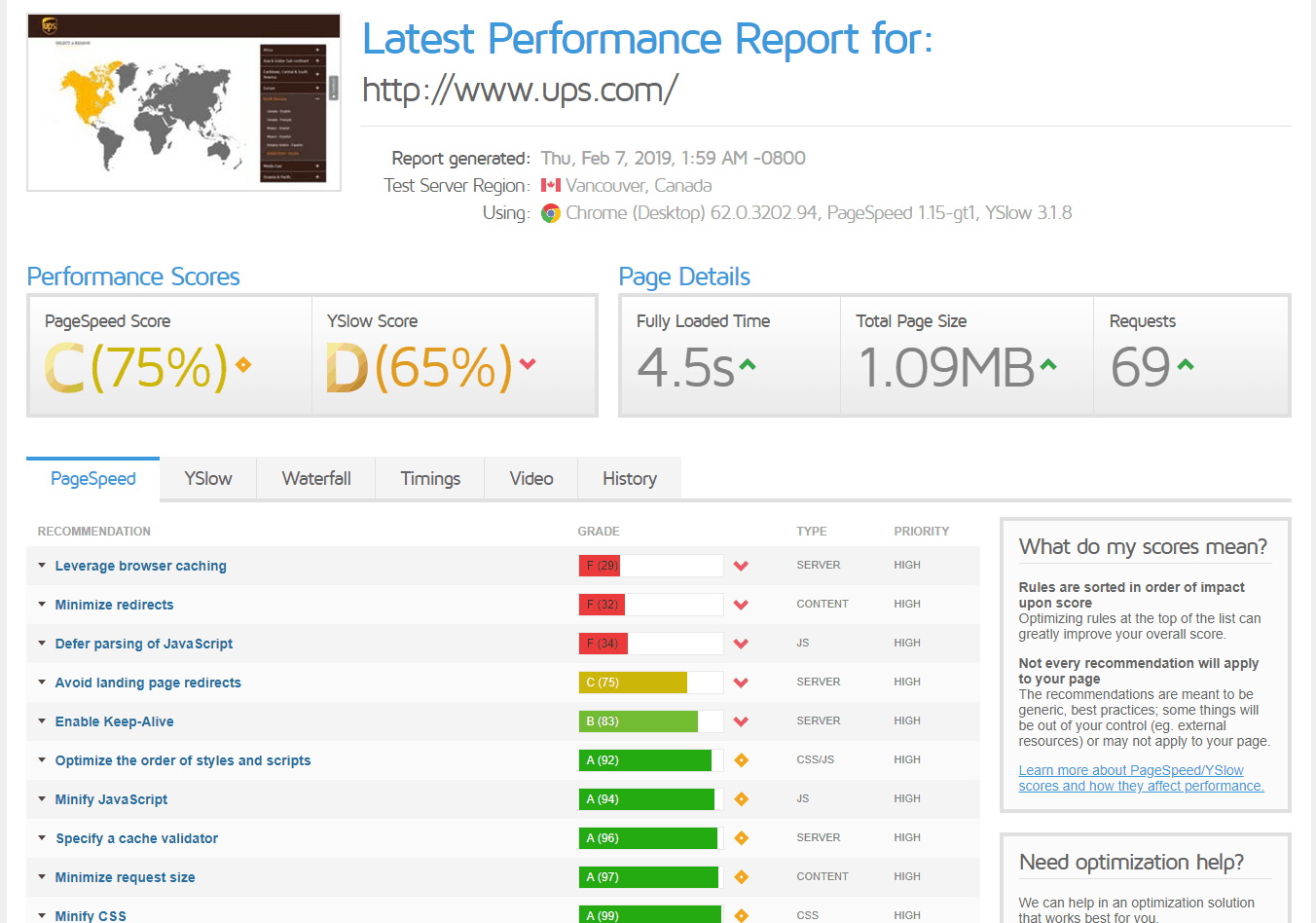Click the Minify CSS recommendation title

91,916
